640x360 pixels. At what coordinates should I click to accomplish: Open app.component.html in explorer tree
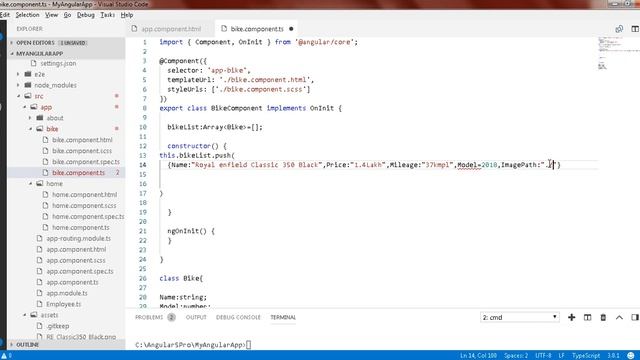pyautogui.click(x=76, y=249)
